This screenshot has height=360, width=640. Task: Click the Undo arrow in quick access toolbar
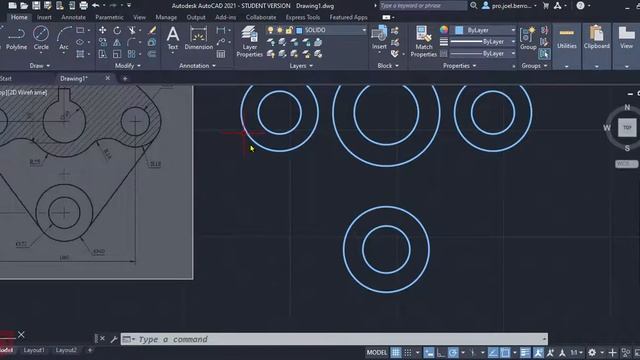96,5
